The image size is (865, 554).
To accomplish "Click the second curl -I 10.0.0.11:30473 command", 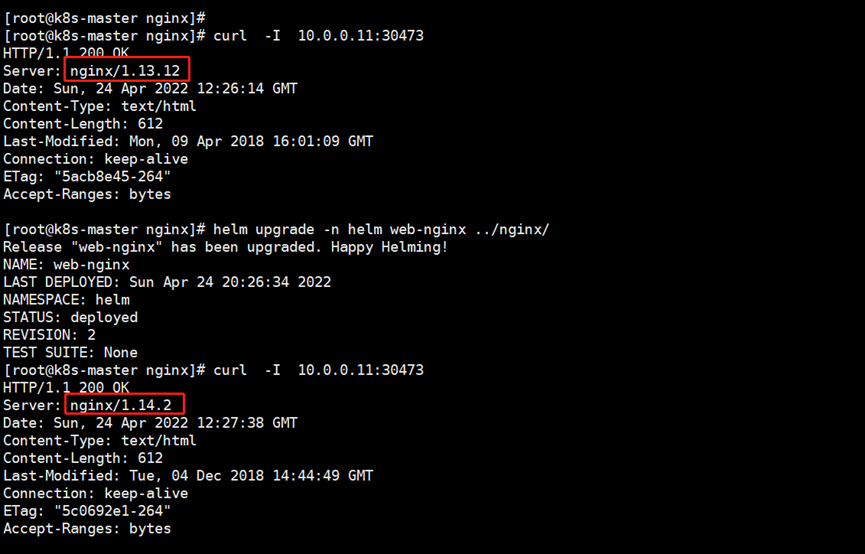I will tap(318, 370).
